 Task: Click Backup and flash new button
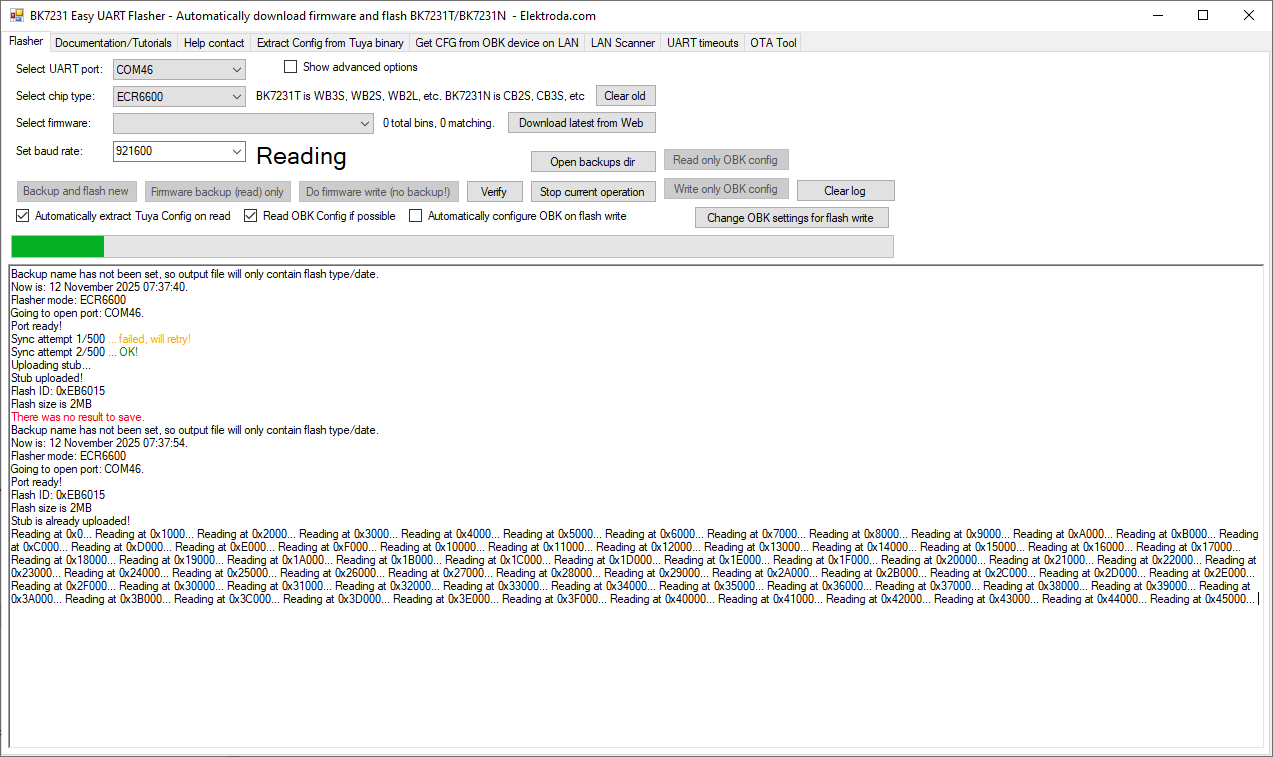coord(76,192)
